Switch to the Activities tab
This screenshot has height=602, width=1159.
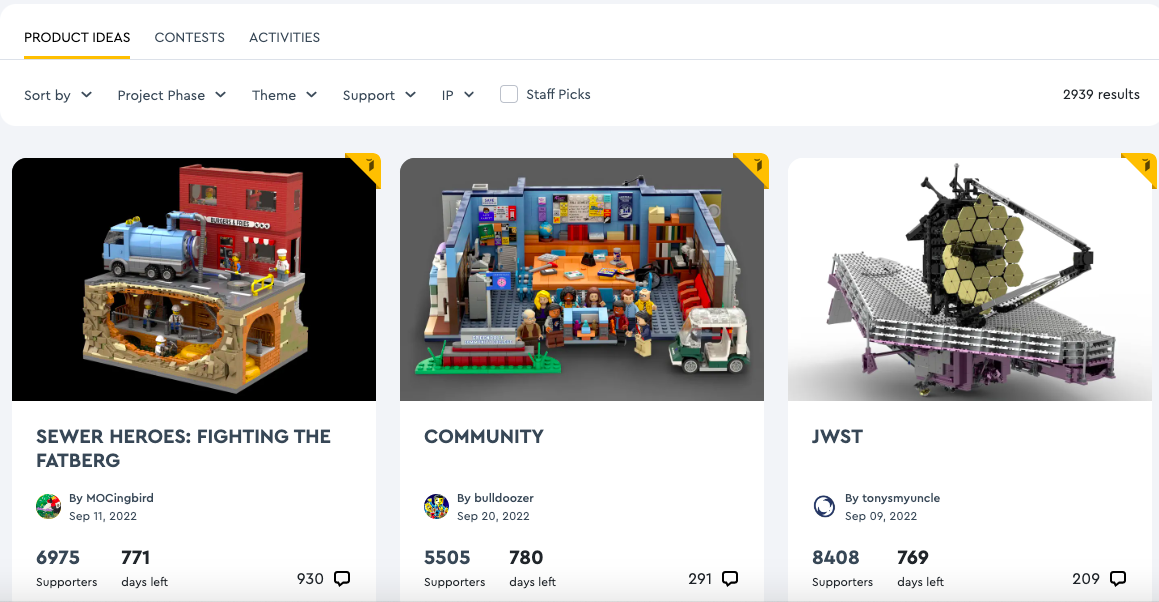pos(285,37)
